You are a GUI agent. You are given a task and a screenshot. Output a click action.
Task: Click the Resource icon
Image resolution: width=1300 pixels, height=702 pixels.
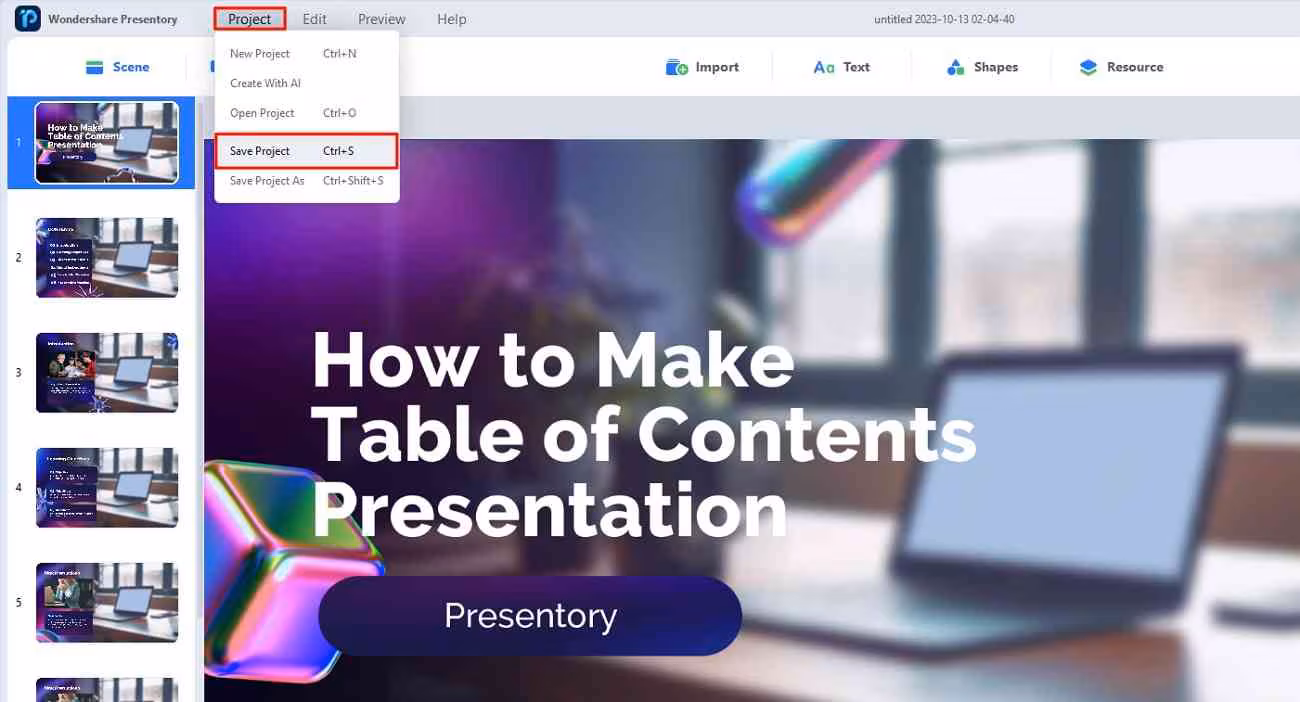point(1088,67)
